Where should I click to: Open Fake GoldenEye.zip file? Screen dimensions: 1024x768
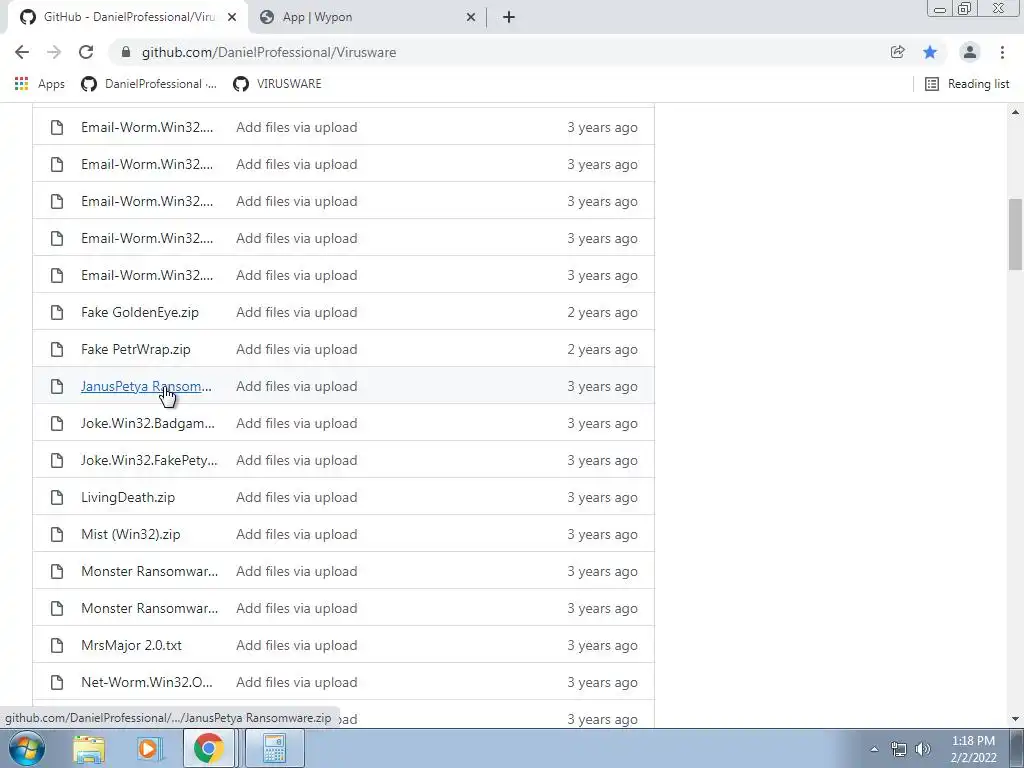click(140, 312)
